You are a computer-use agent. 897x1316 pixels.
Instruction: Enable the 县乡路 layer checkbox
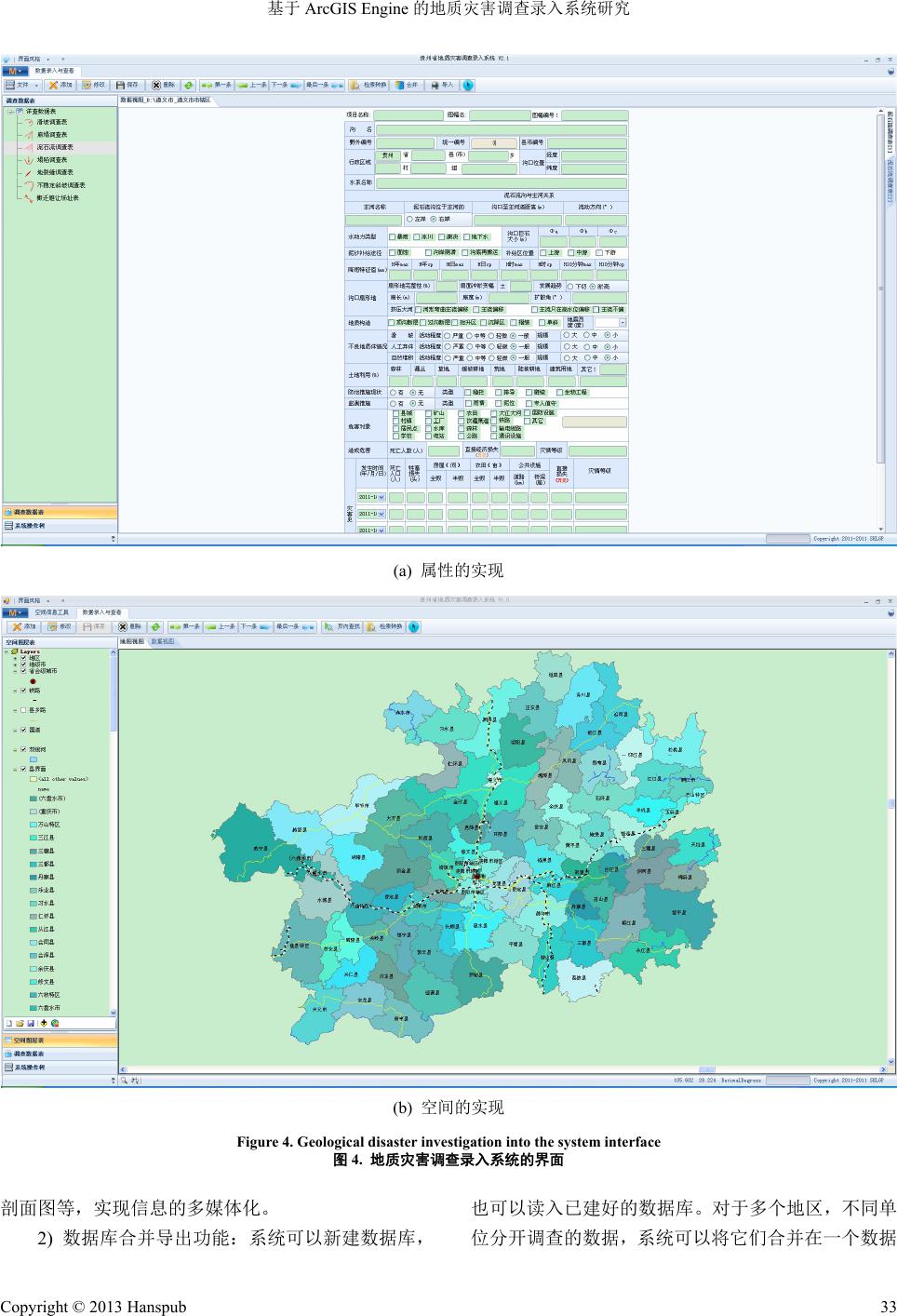23,710
